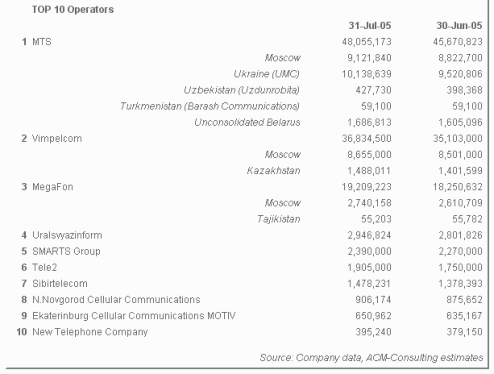Viewport: 494px width, 374px height.
Task: Select N.Novgorod Cellular Communications row
Action: pos(252,300)
